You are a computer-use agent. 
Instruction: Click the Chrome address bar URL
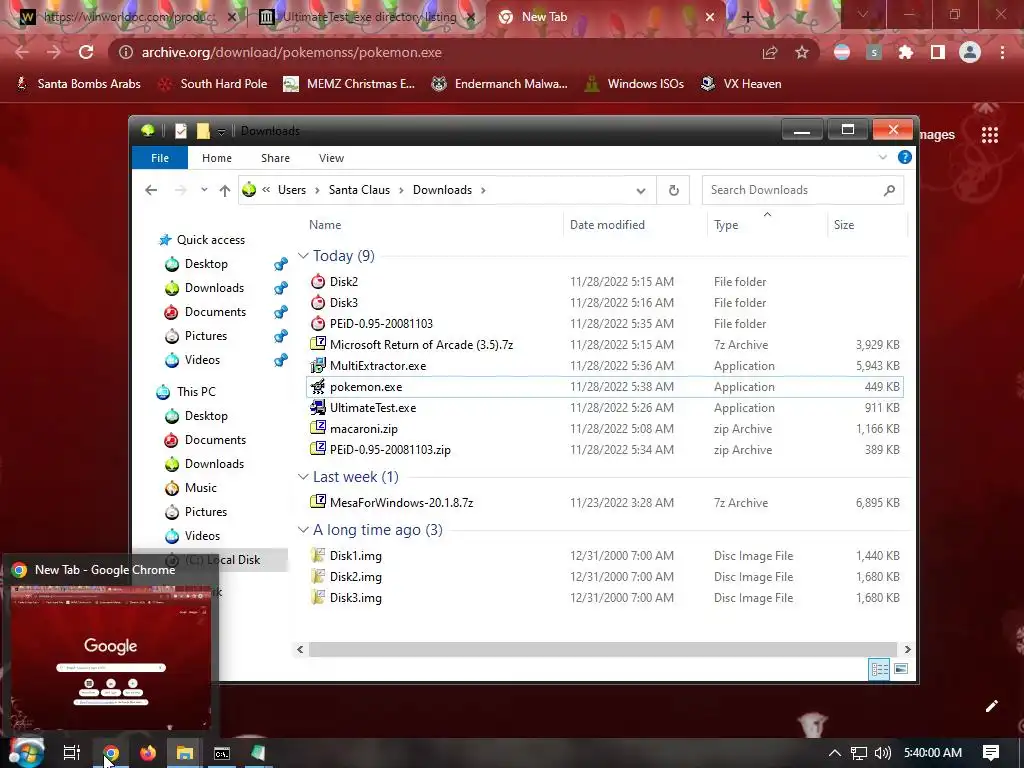pos(291,52)
